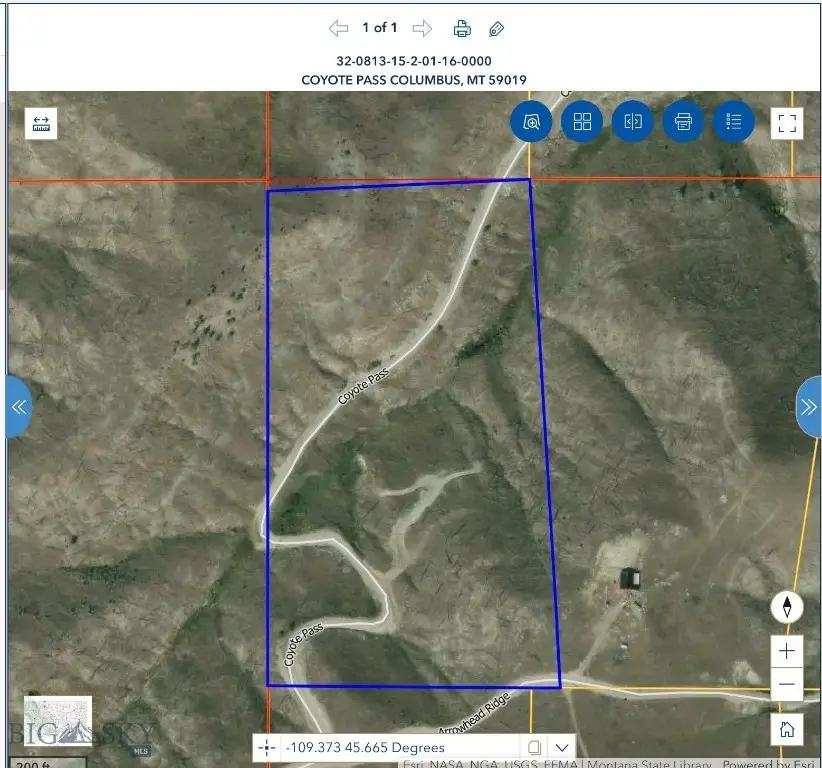Expand the coordinate format dropdown

[562, 746]
